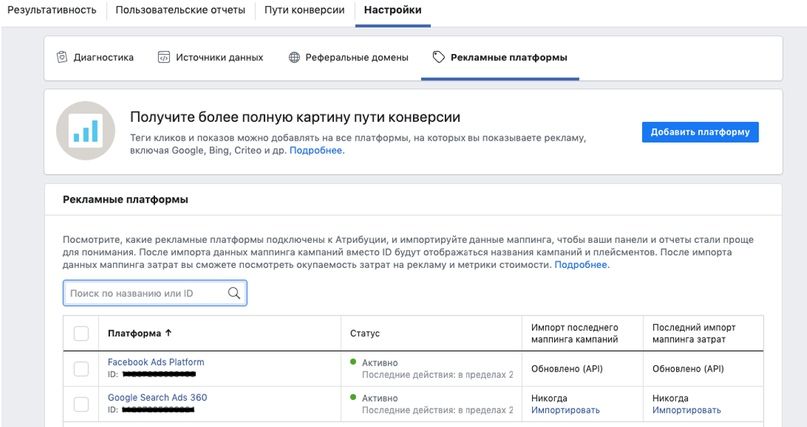Check the Facebook Ads Platform row checkbox
Image resolution: width=807 pixels, height=427 pixels.
81,368
